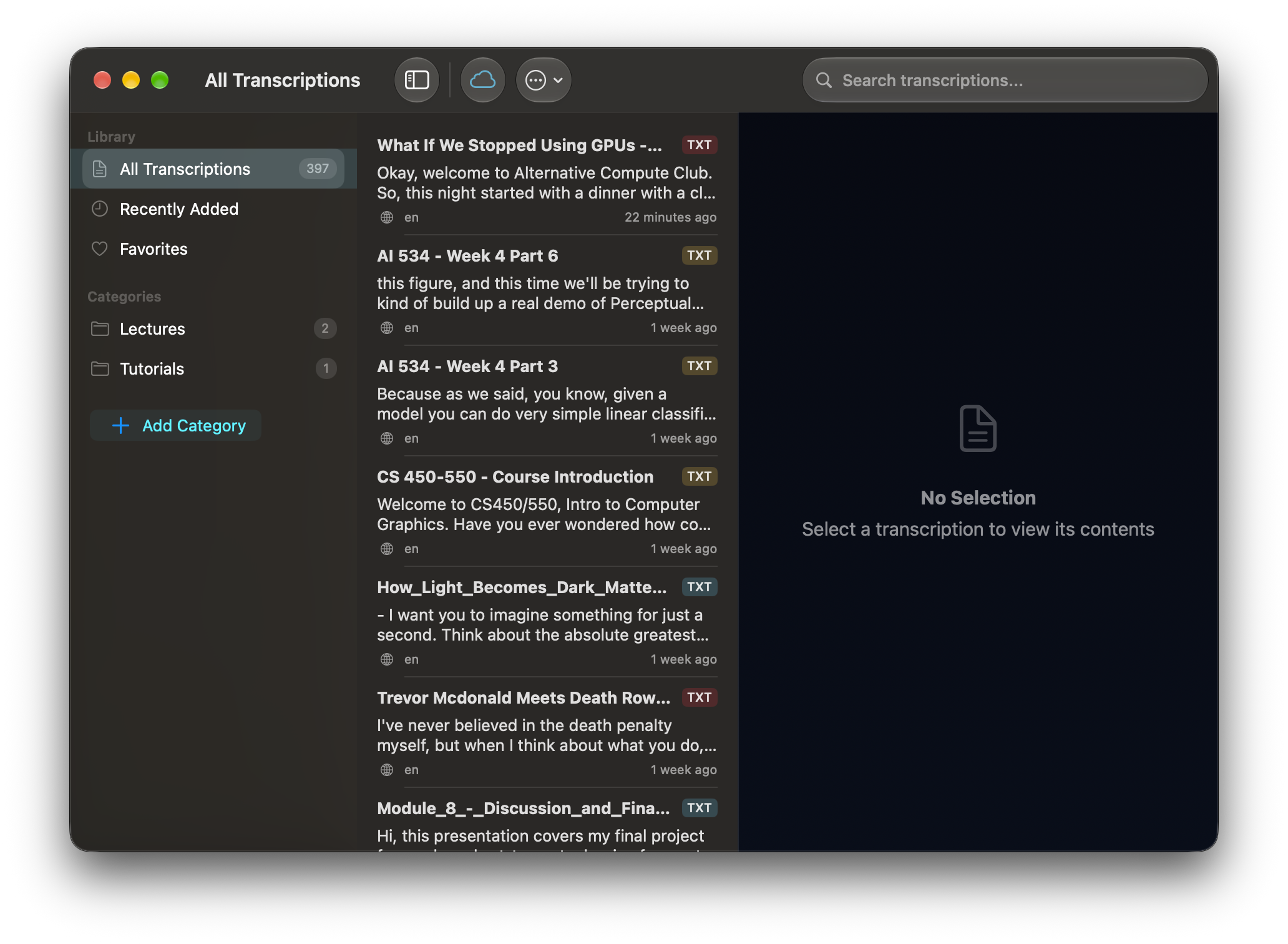Screen dimensions: 1288x944
Task: Click TXT badge on How_Light_Becomes row
Action: (700, 587)
